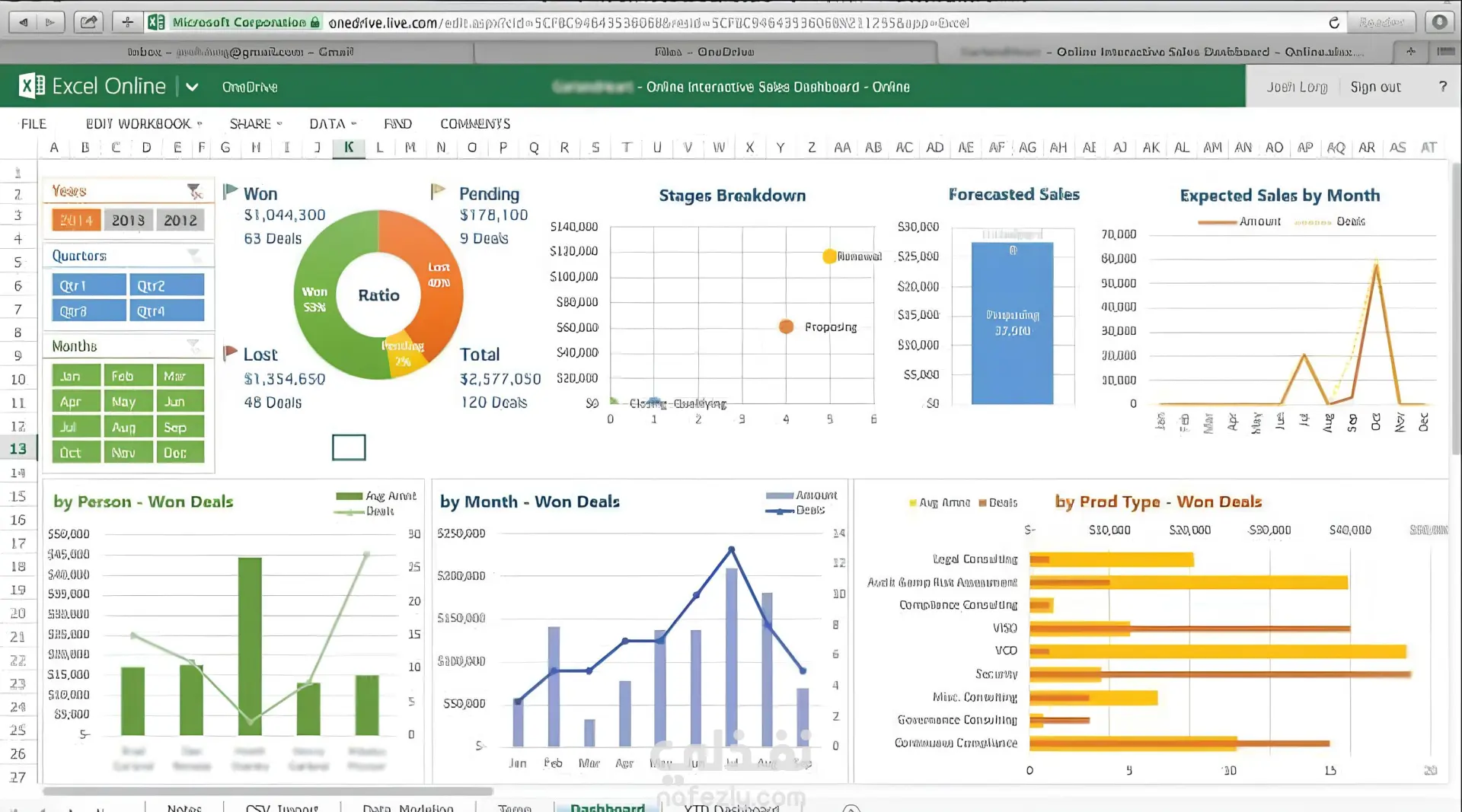Open the EDIT WORKBOOK dropdown
1462x812 pixels.
144,123
